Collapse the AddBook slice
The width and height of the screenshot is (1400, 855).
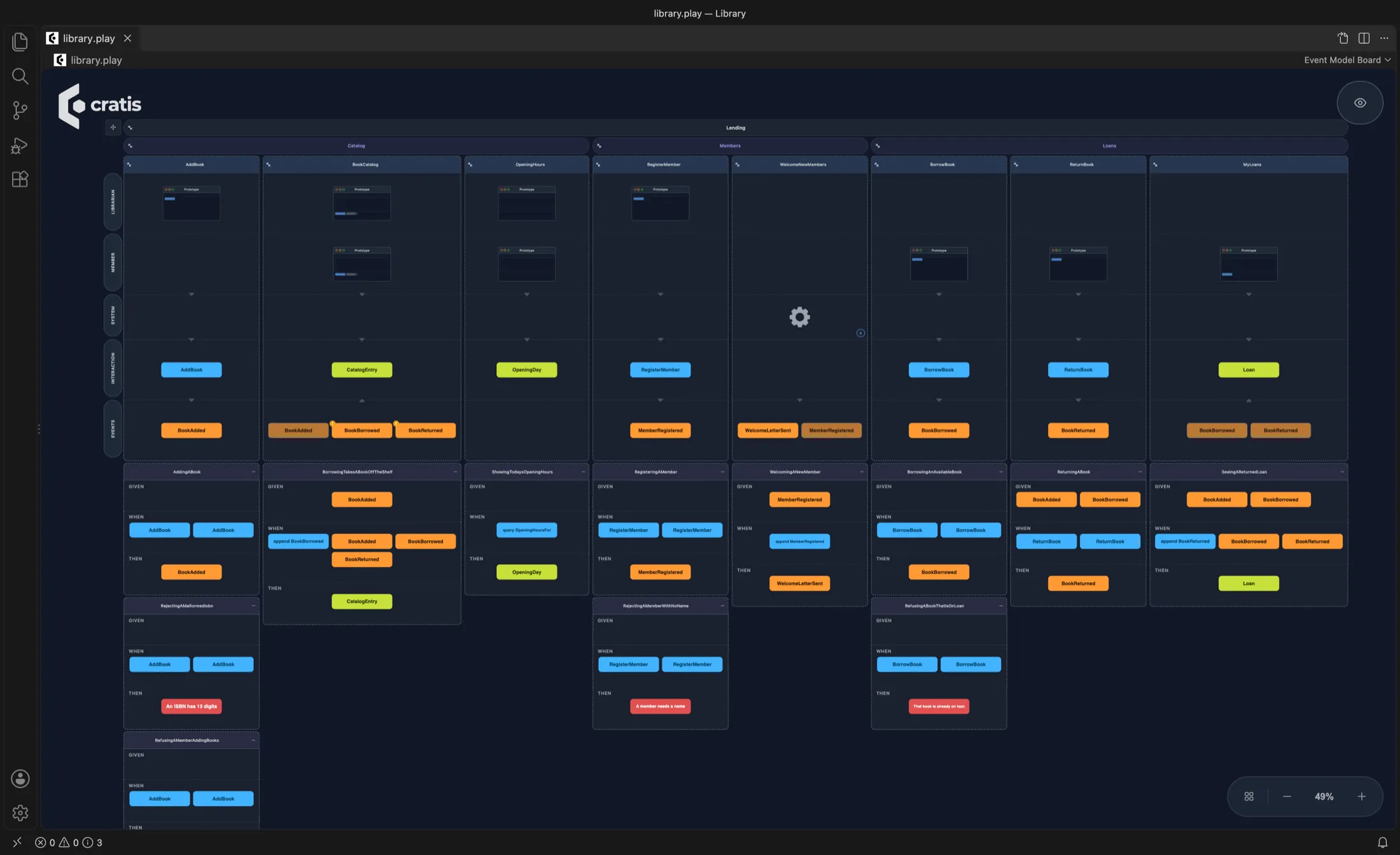[x=129, y=165]
